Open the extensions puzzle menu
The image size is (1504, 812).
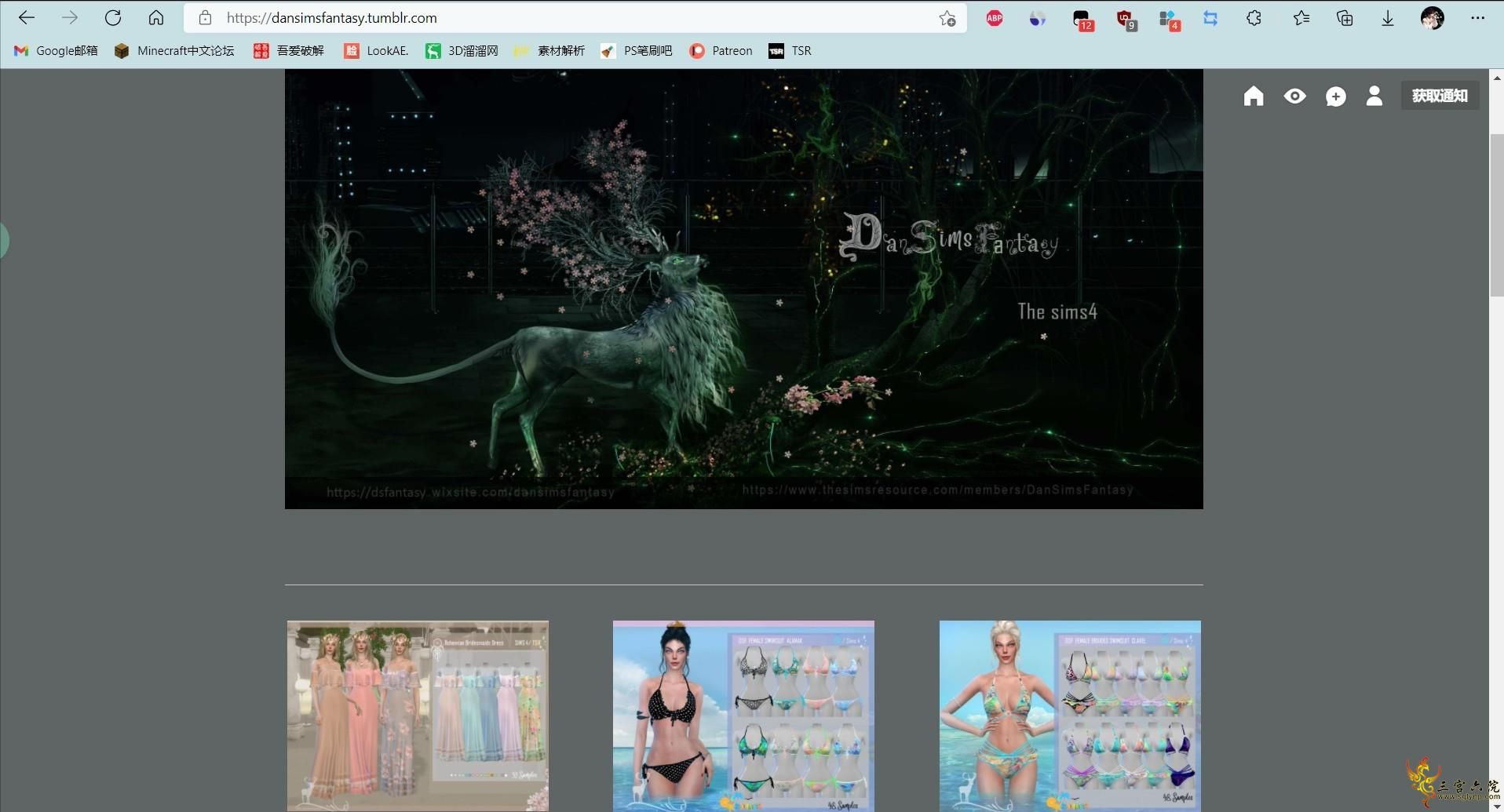(x=1254, y=18)
